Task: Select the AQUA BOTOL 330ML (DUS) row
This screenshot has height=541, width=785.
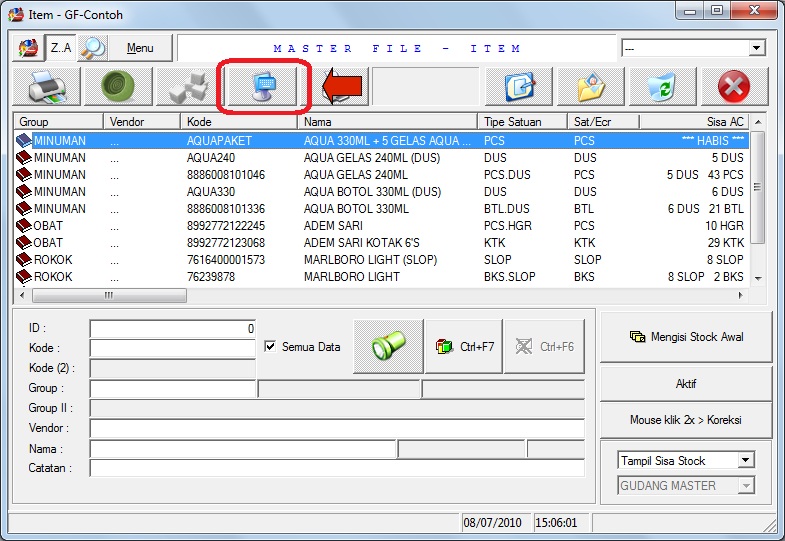Action: [x=381, y=192]
